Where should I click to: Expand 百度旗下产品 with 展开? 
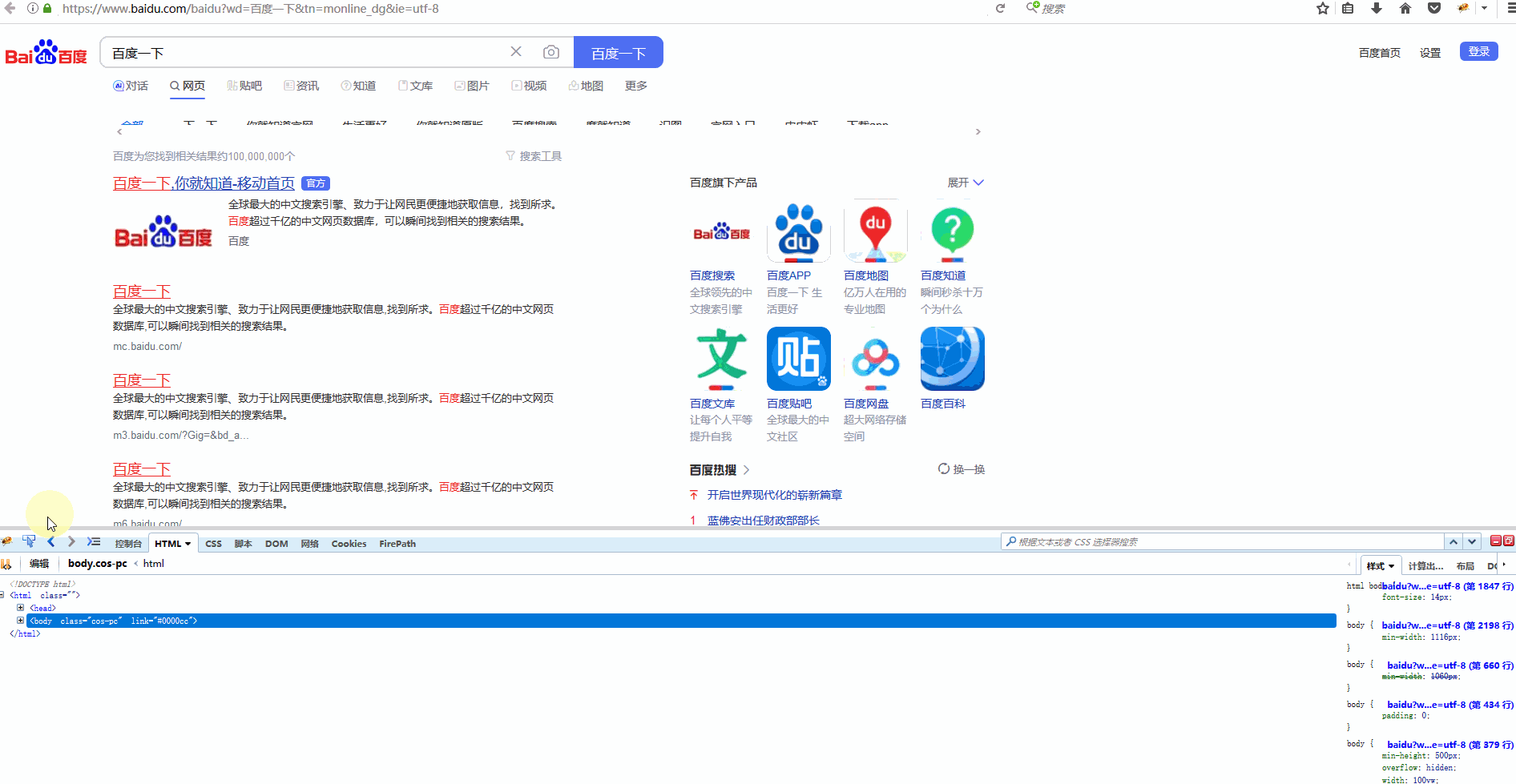966,183
